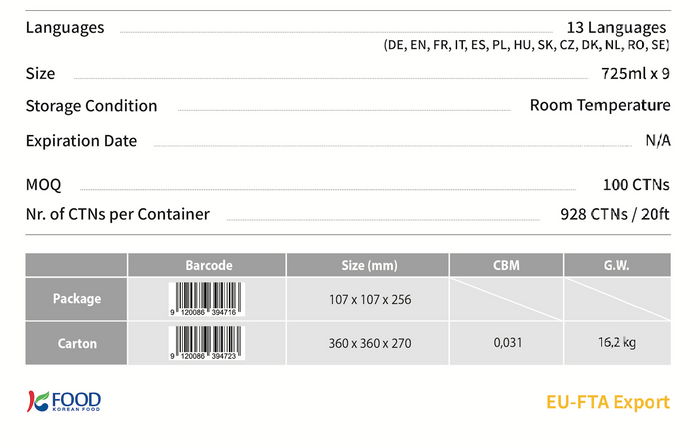Click the language codes list in parentheses

[x=526, y=45]
